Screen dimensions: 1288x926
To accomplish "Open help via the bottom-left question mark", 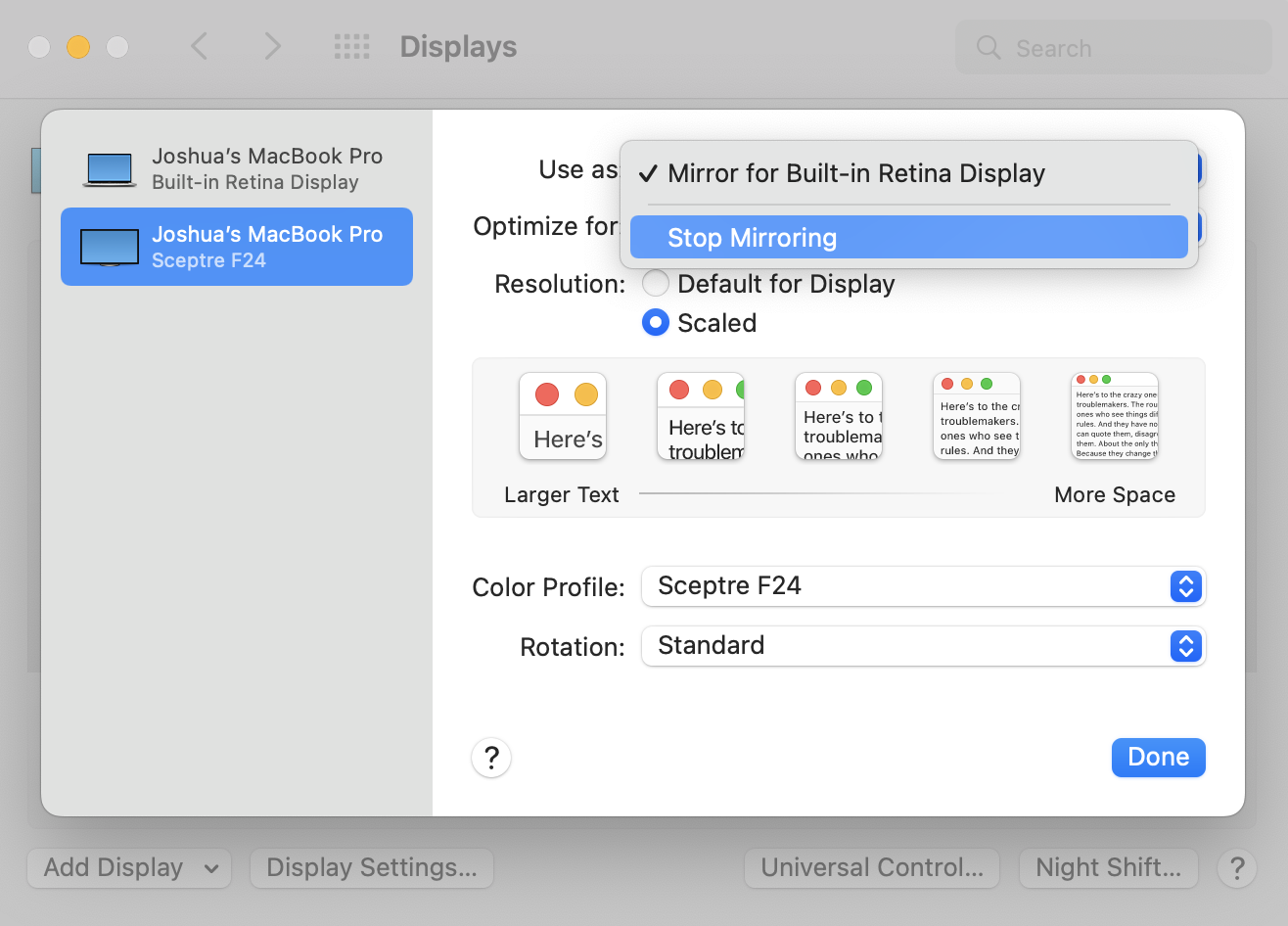I will (490, 758).
